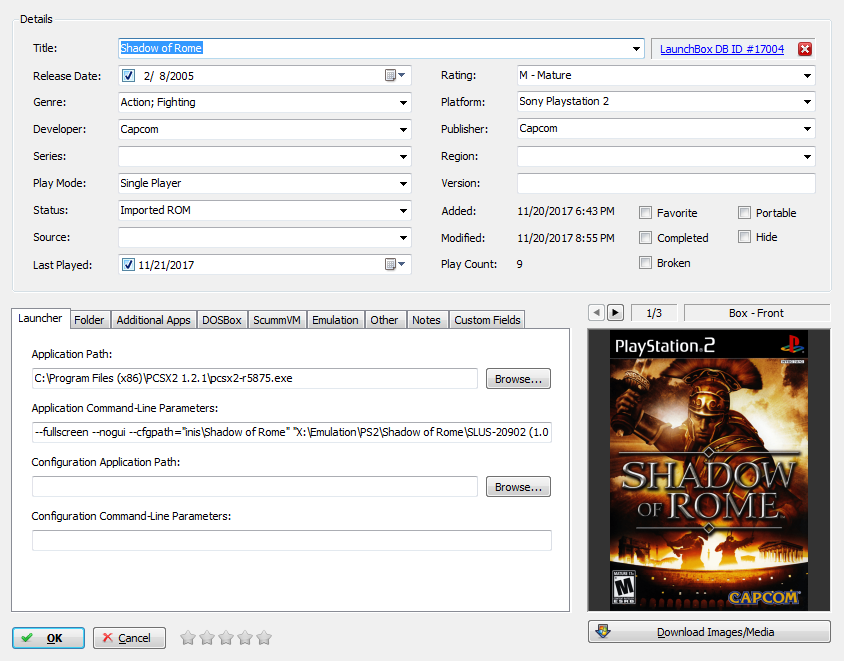844x661 pixels.
Task: Click the Shadow of Rome box art
Action: click(709, 470)
